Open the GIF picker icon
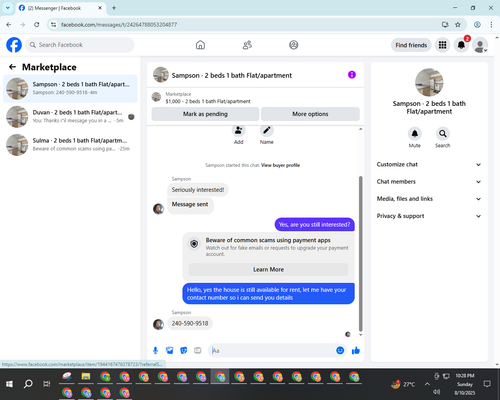This screenshot has width=500, height=400. tap(198, 350)
